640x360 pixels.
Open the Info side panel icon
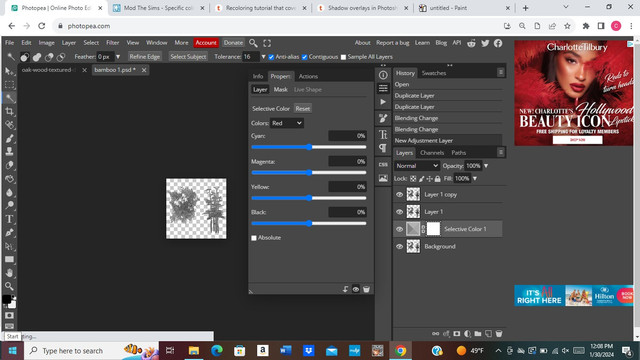tap(383, 75)
